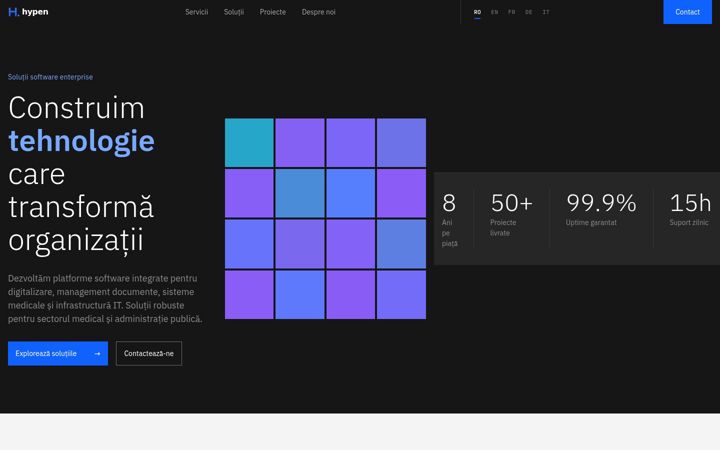Screen dimensions: 720x450
Task: Click the hypen logo
Action: 28,12
